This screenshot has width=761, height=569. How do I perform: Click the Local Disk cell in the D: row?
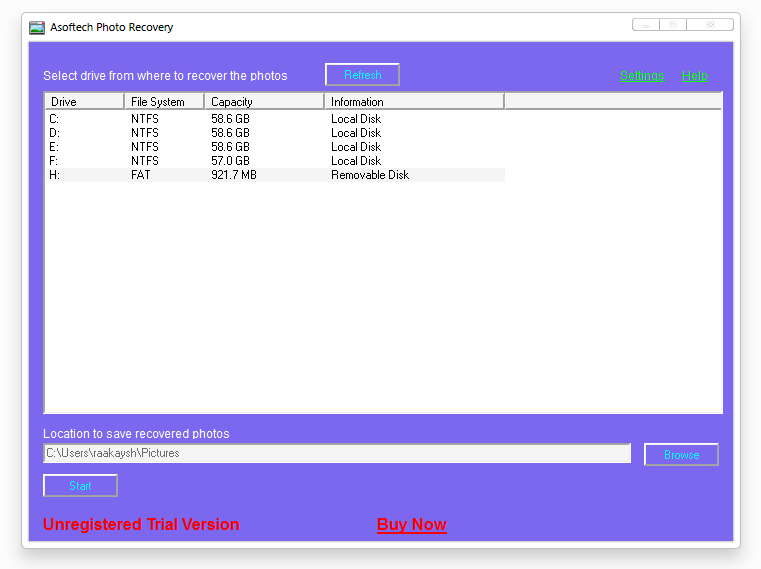tap(356, 133)
